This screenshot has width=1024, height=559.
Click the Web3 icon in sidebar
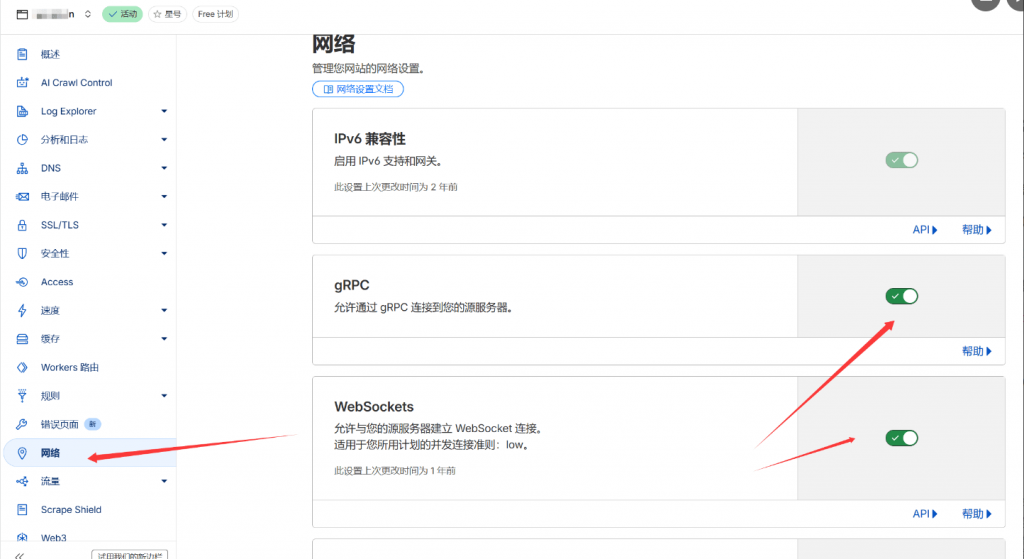tap(22, 538)
